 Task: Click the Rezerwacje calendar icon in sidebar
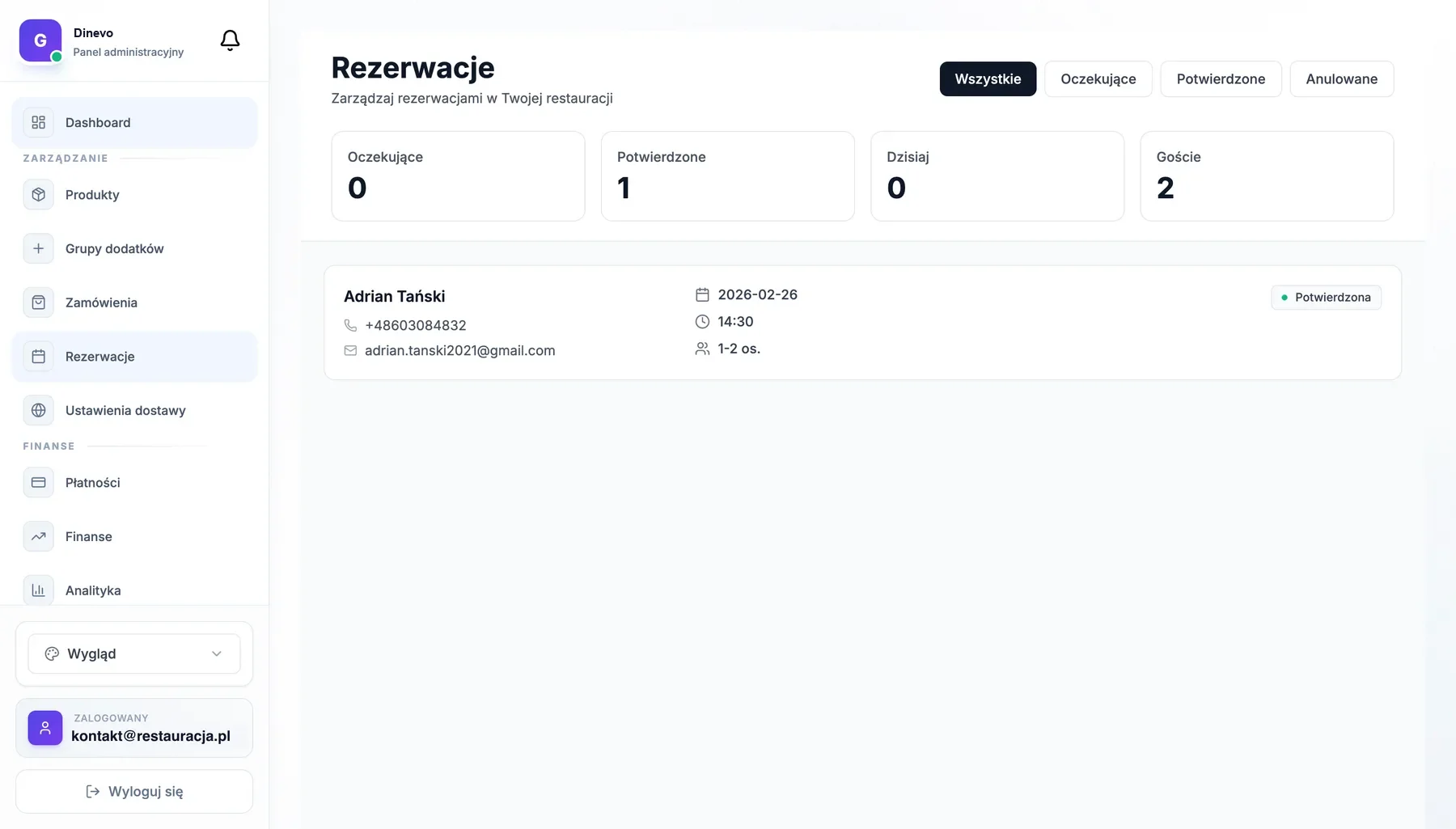point(38,357)
